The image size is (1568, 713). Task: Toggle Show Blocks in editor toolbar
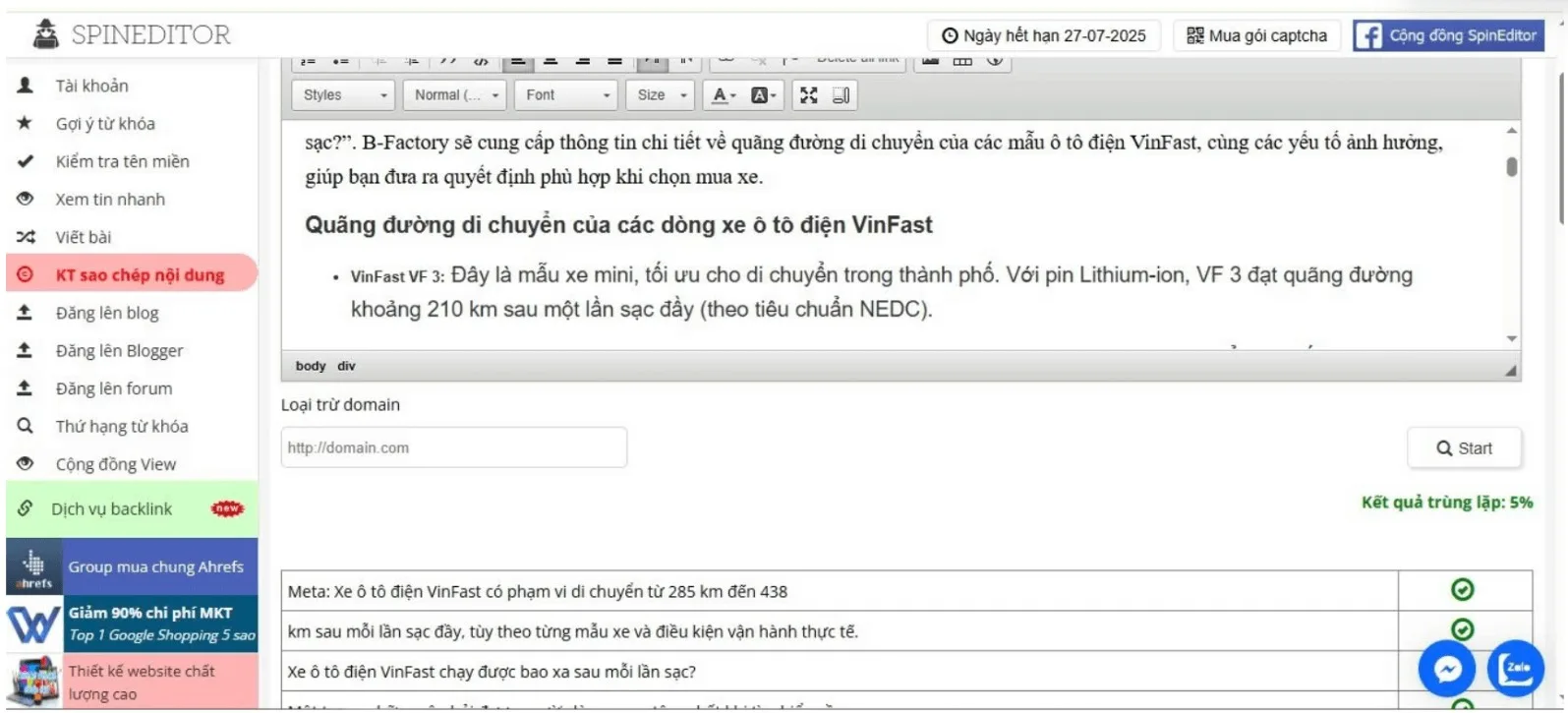[841, 95]
